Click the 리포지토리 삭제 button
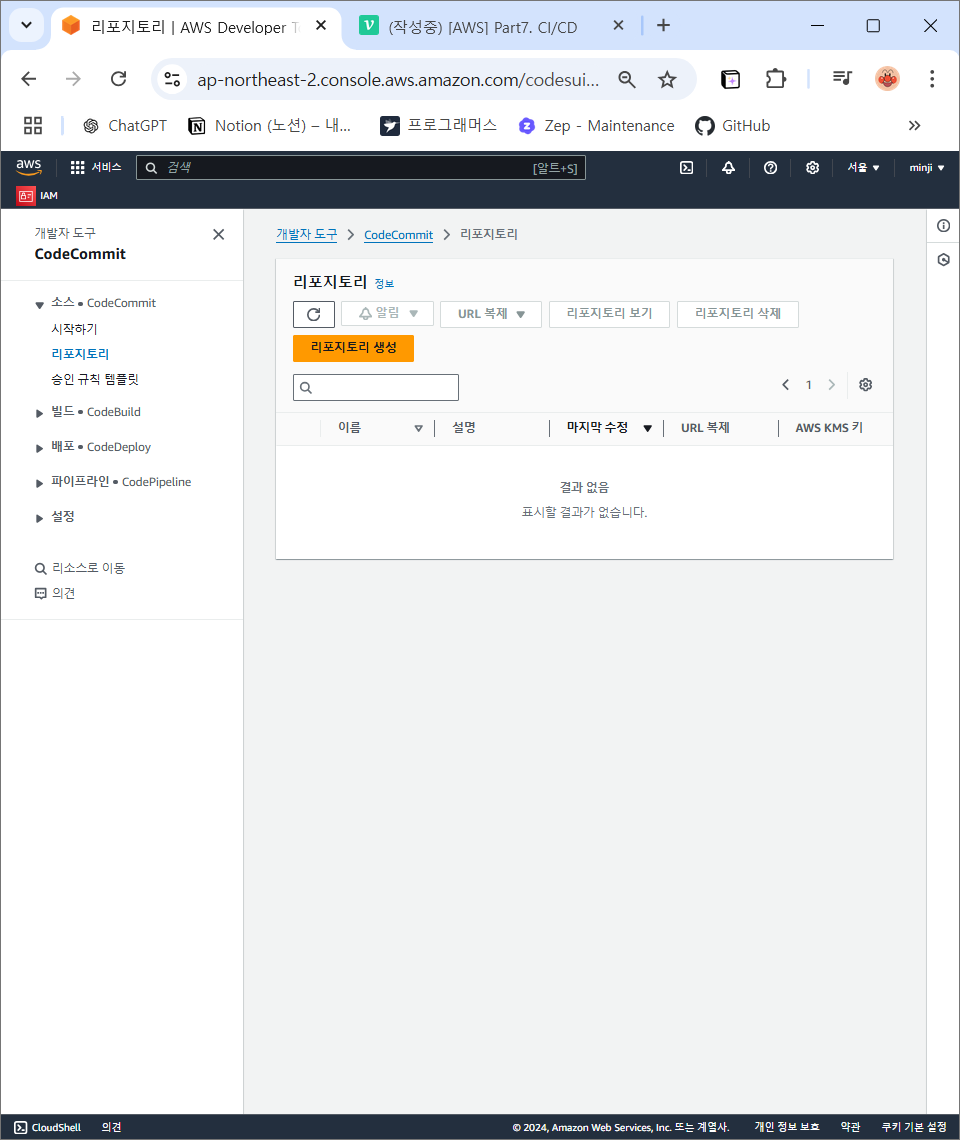960x1140 pixels. click(737, 314)
